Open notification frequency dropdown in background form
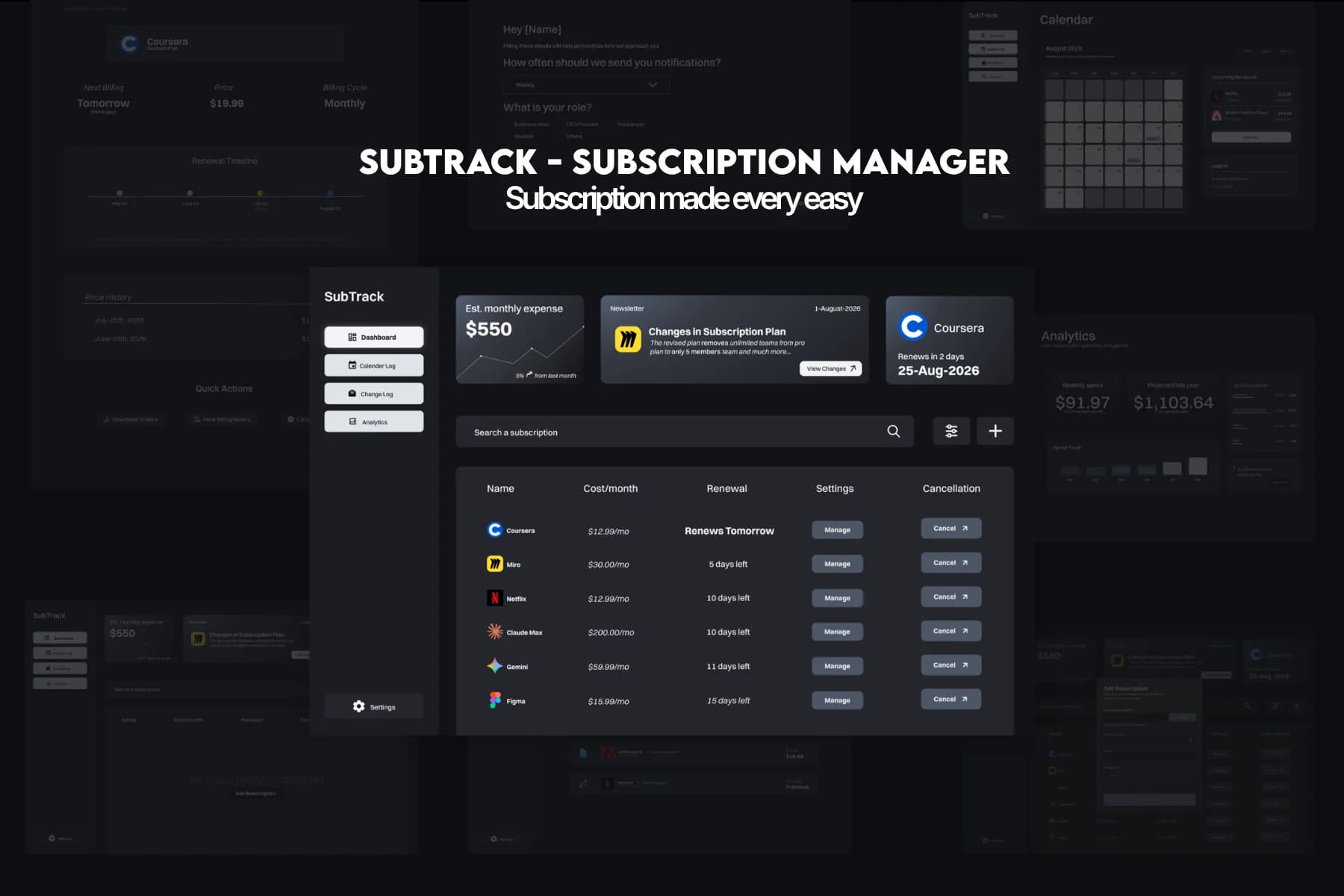Screen dimensions: 1344x896 [586, 84]
